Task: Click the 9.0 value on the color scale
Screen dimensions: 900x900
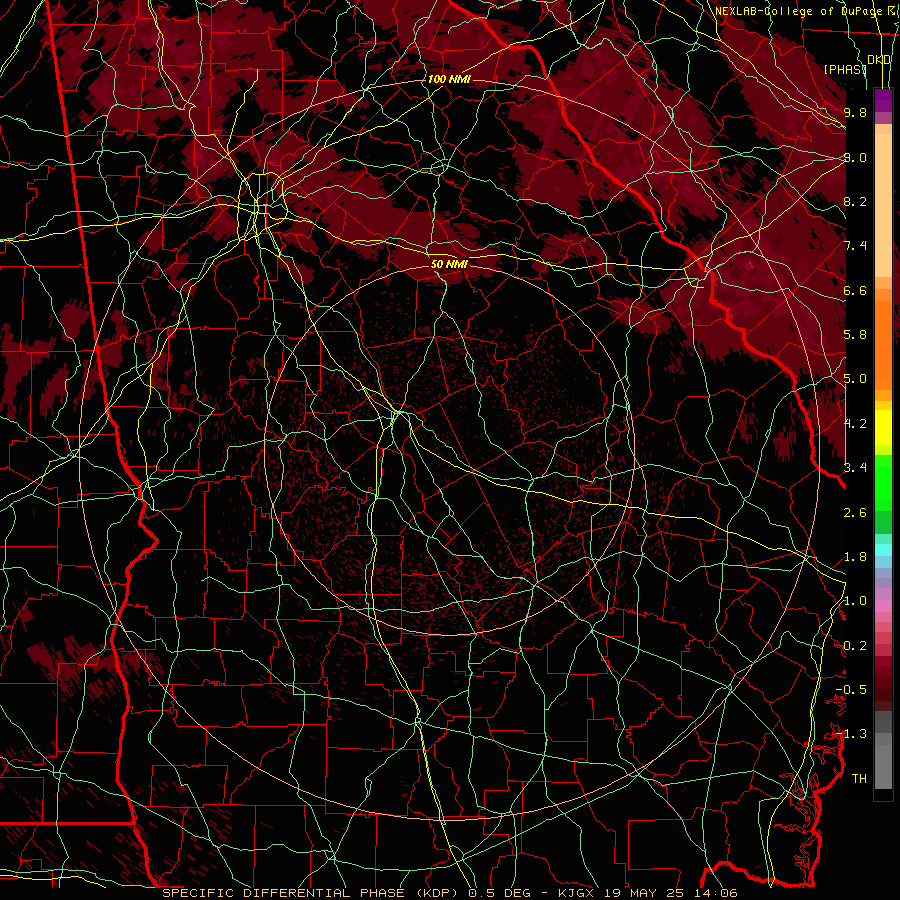Action: (x=855, y=157)
